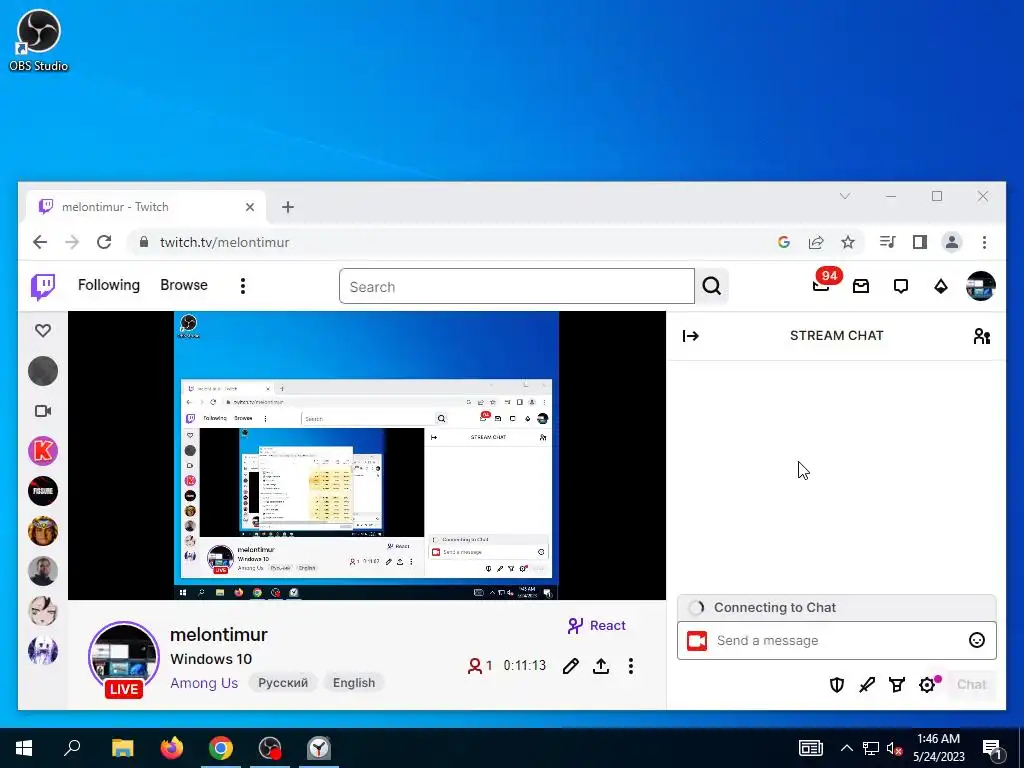Click OBS Studio in the taskbar
The image size is (1024, 768).
270,748
